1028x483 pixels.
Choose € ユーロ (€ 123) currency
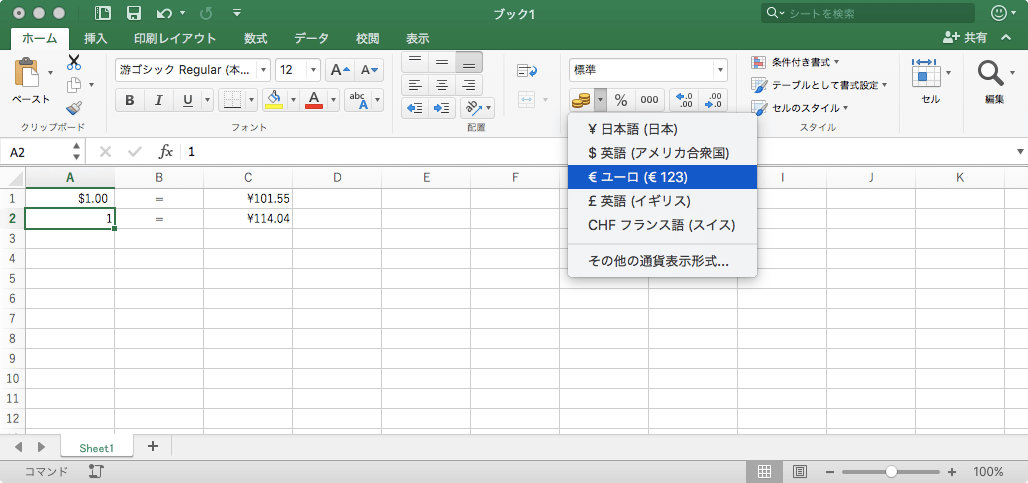662,177
